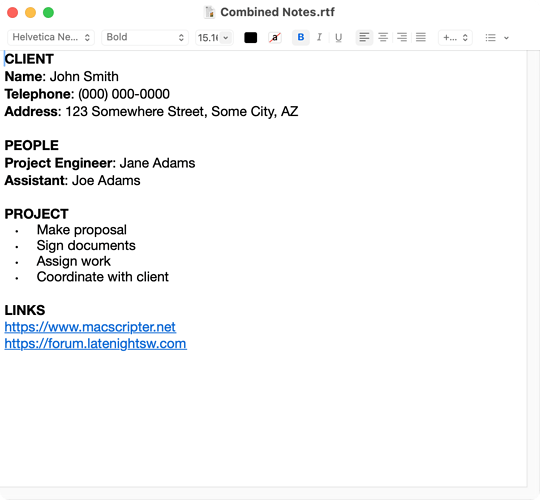Center align text
540x500 pixels.
coord(383,37)
